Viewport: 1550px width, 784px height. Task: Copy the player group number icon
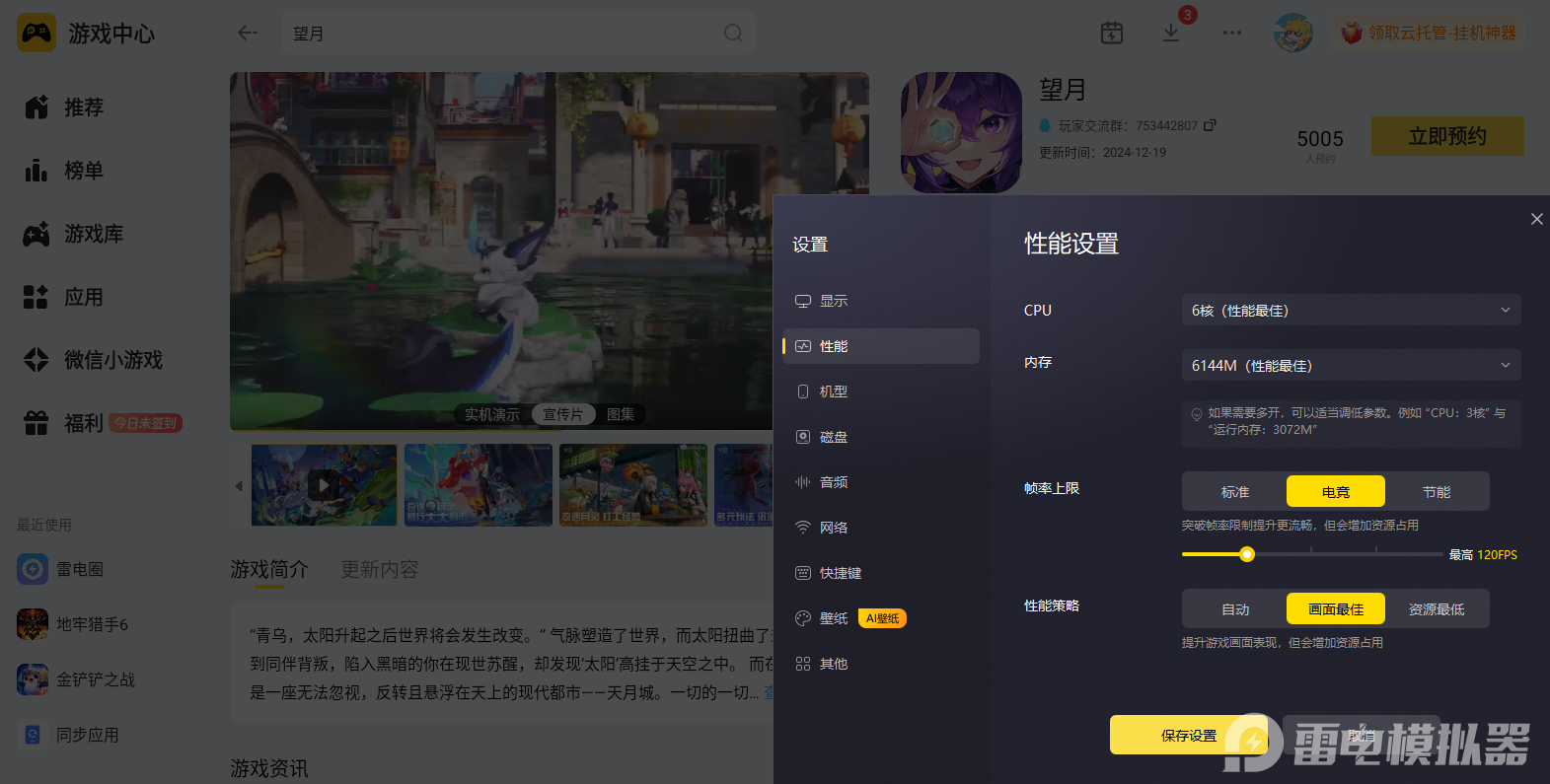click(1211, 125)
